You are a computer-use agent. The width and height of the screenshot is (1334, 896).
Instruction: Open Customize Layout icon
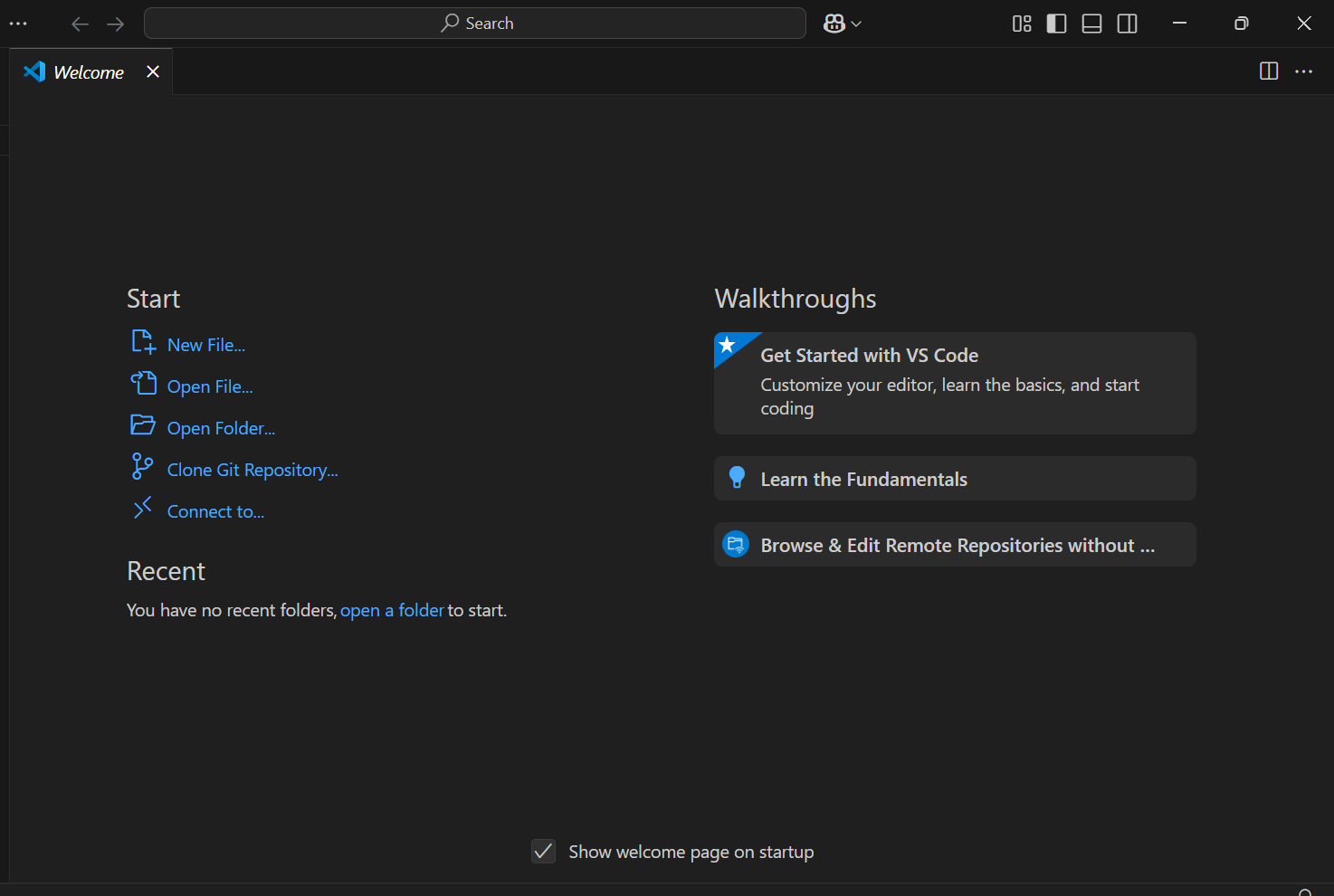(x=1022, y=24)
